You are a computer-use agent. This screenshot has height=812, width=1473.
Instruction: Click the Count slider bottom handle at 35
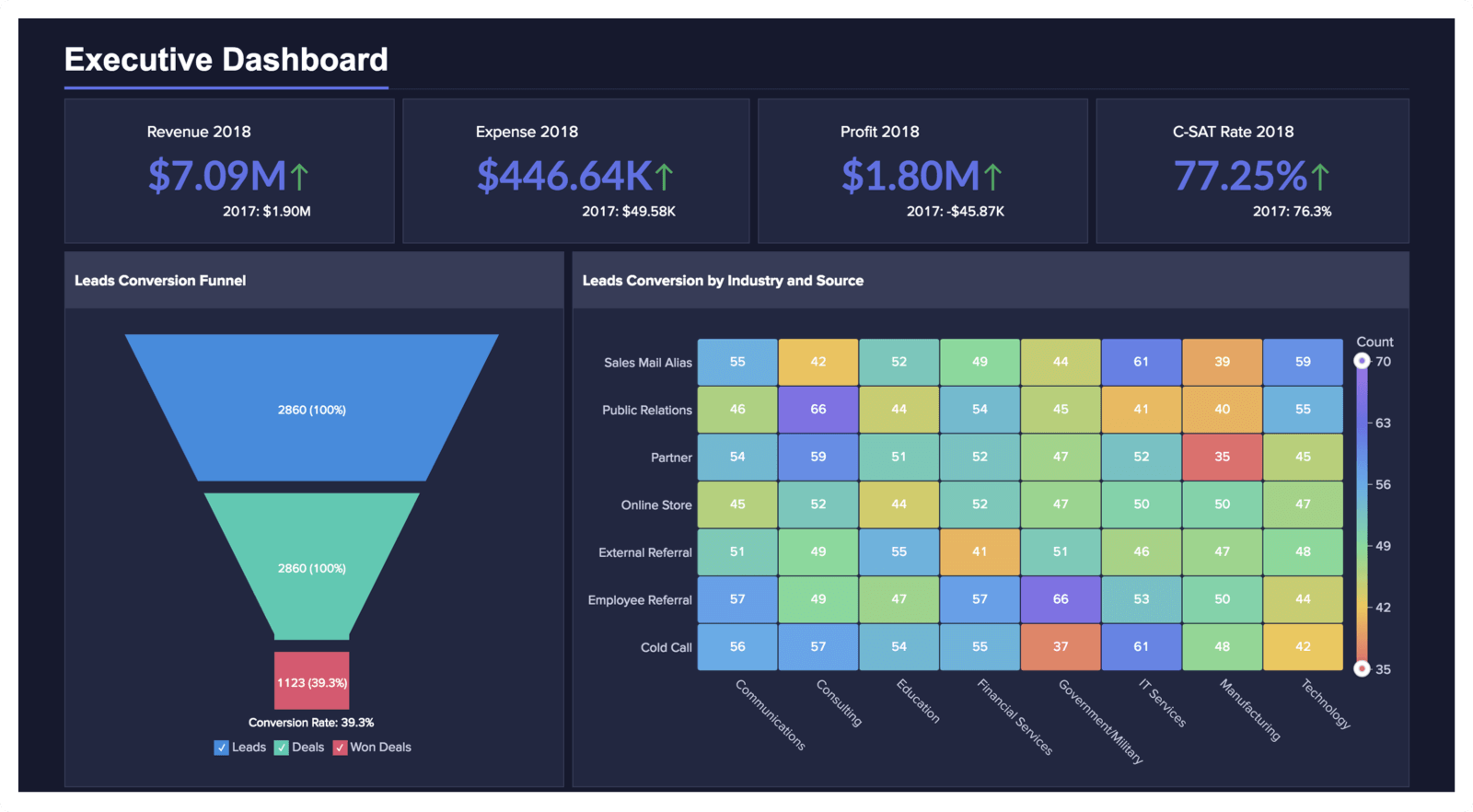coord(1362,668)
